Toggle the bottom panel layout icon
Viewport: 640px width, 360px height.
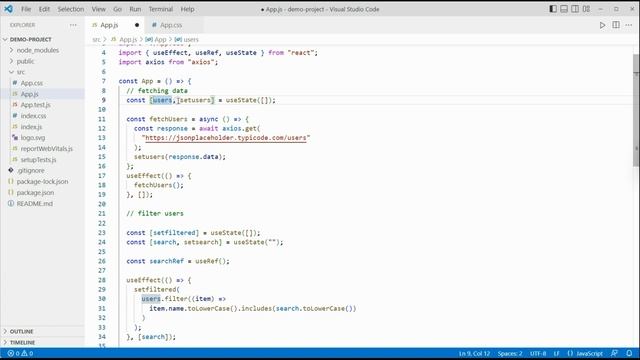(564, 9)
